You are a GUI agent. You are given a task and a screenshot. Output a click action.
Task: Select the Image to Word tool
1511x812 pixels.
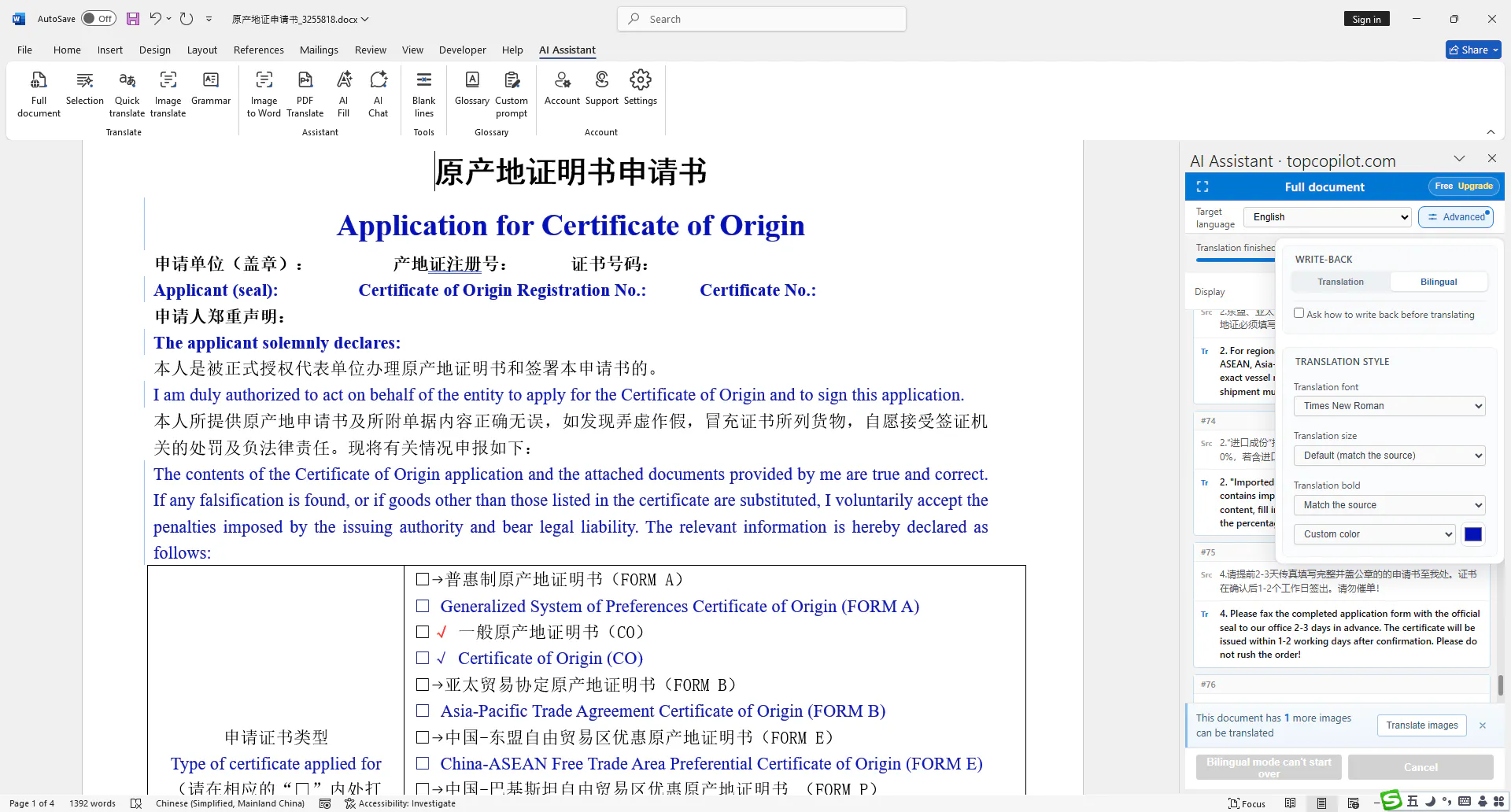264,94
